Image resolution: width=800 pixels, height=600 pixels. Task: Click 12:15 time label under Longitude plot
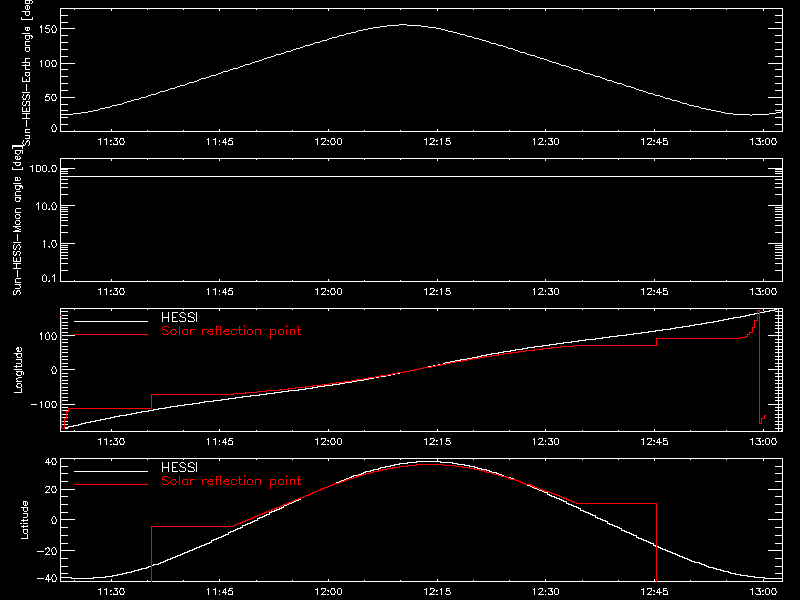[437, 442]
